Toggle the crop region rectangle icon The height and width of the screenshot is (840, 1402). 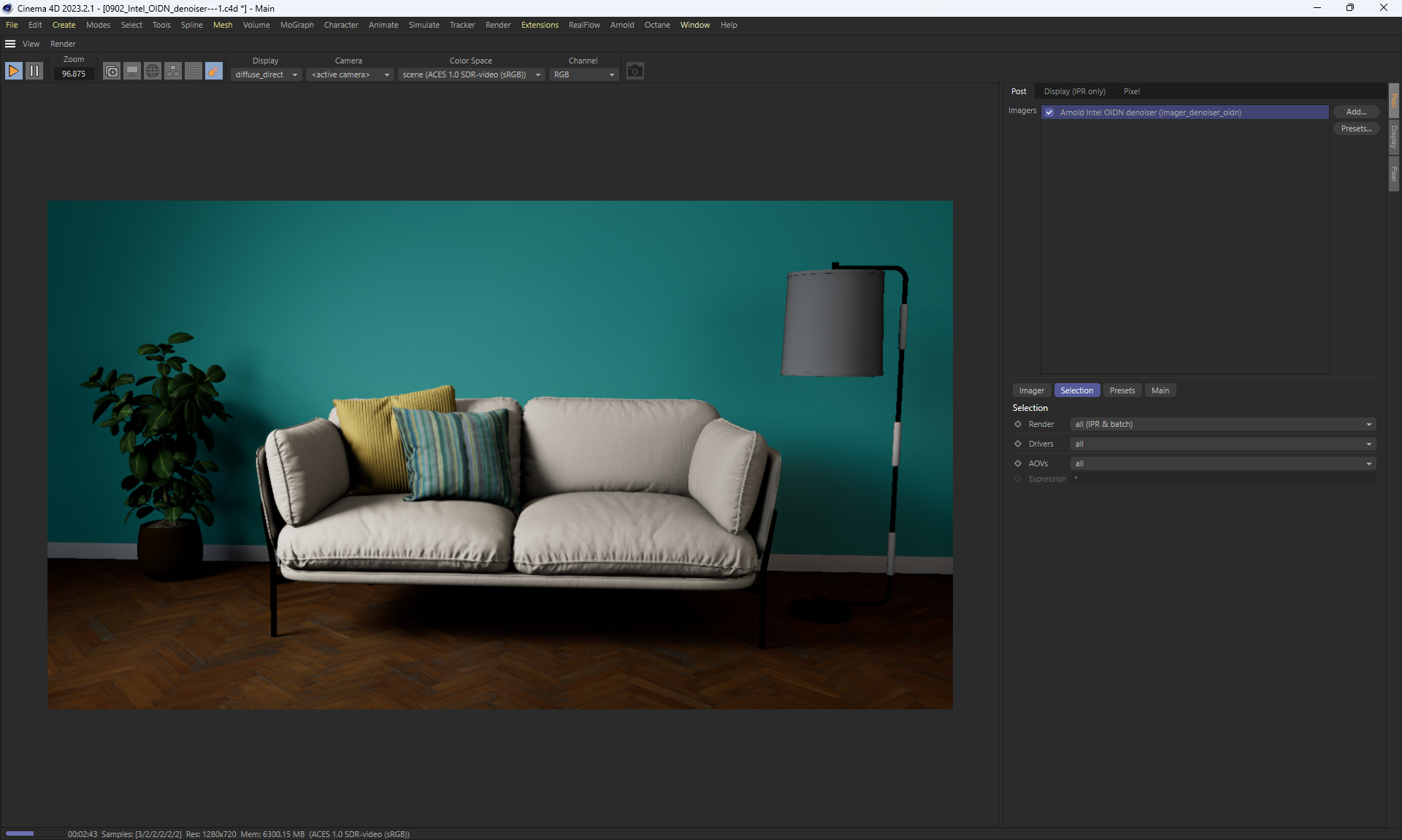click(x=194, y=71)
